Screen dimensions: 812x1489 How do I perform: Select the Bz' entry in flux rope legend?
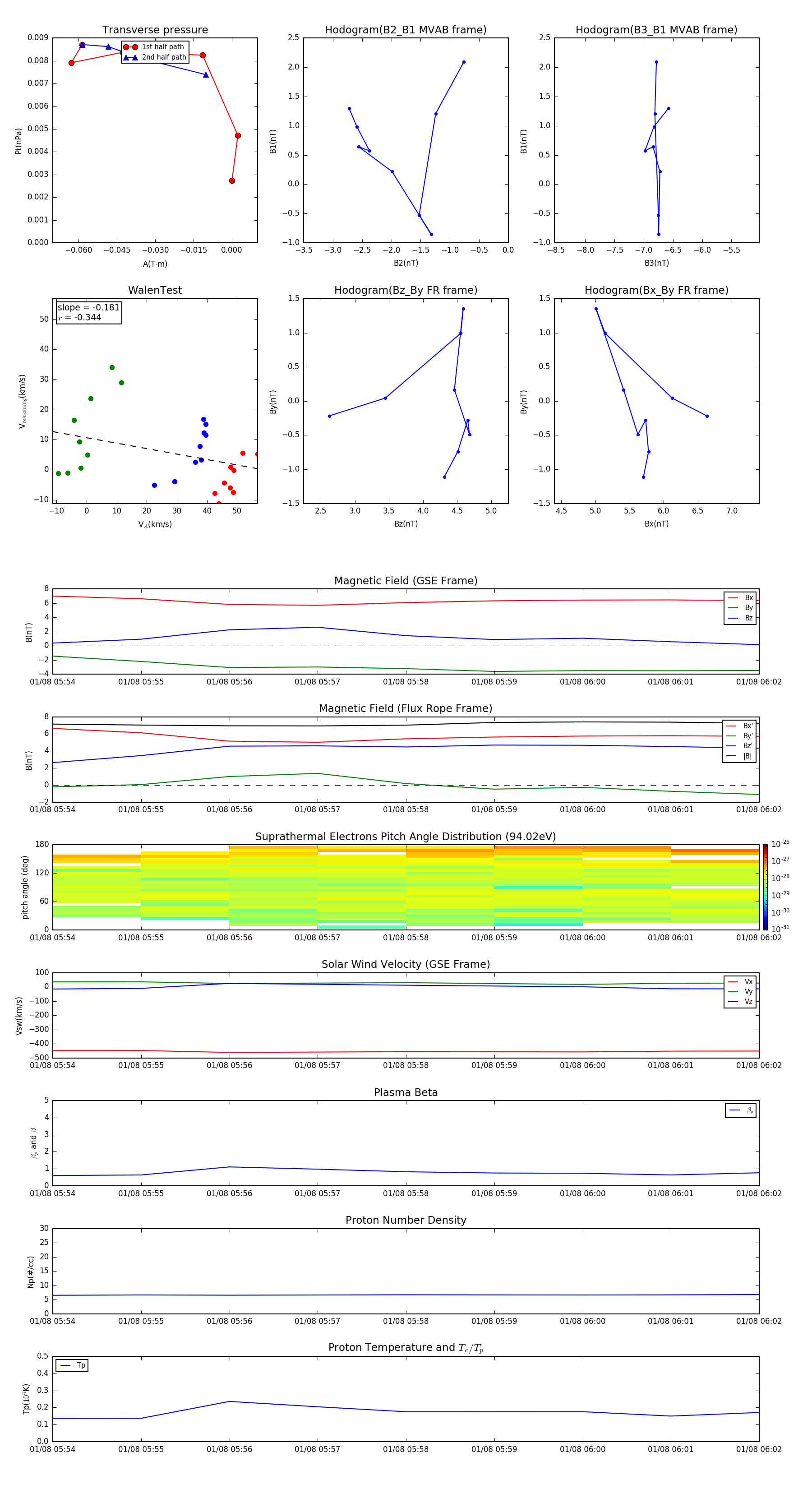tap(739, 746)
